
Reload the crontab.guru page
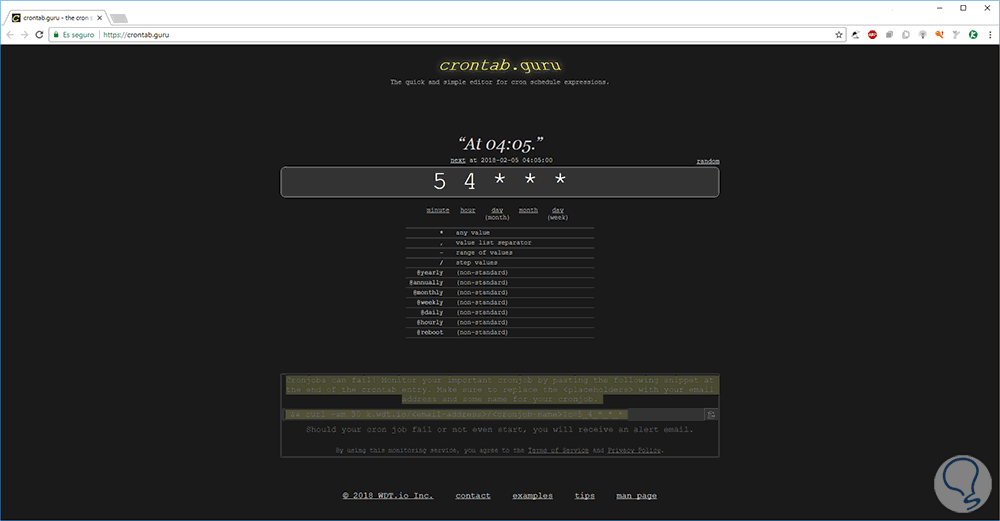(39, 34)
